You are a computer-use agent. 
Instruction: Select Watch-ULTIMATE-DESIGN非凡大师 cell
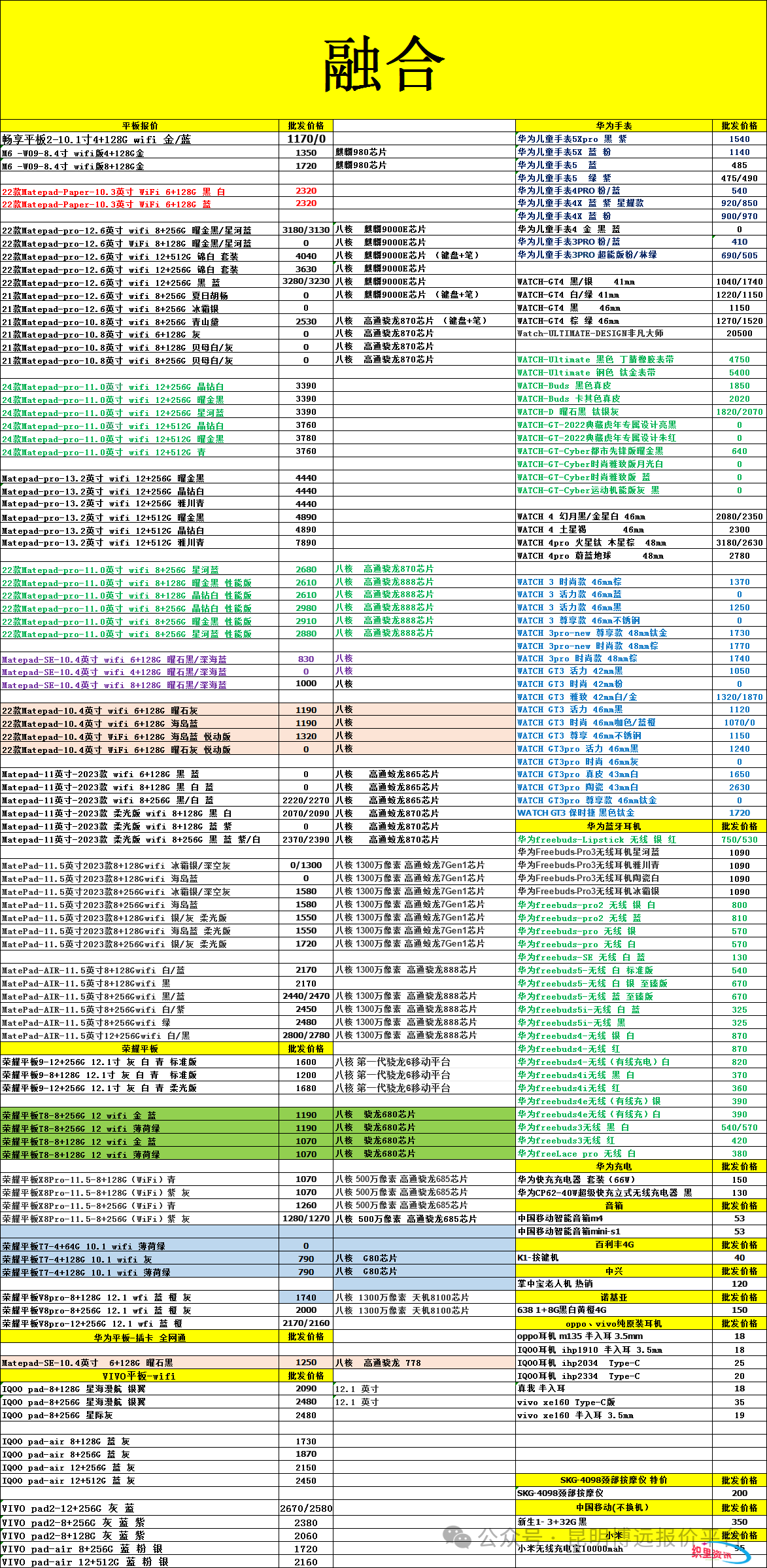[x=614, y=334]
